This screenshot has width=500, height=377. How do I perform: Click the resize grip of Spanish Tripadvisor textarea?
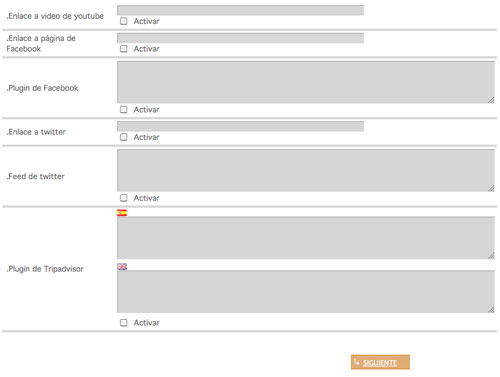pos(491,255)
